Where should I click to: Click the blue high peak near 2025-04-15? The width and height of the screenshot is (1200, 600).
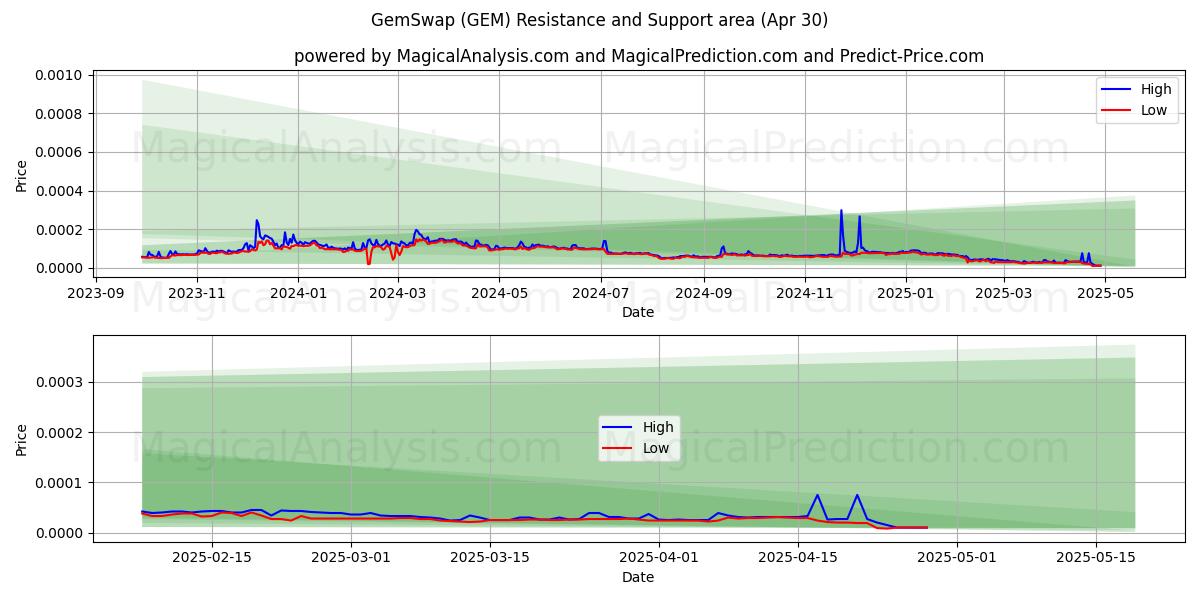point(817,495)
